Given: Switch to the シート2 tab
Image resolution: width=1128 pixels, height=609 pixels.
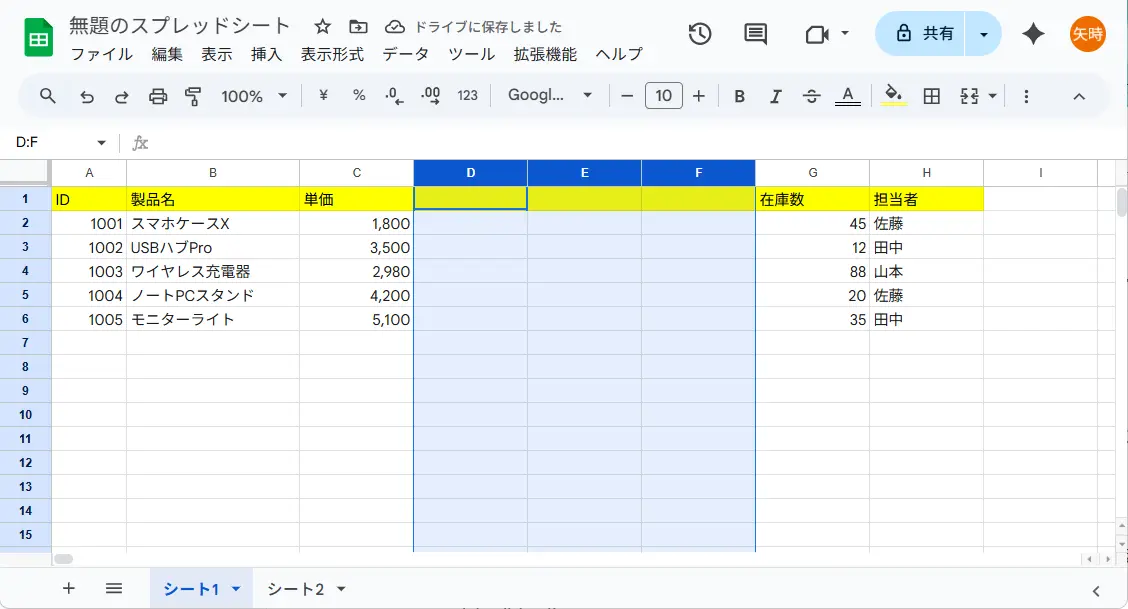Looking at the screenshot, I should tap(295, 589).
